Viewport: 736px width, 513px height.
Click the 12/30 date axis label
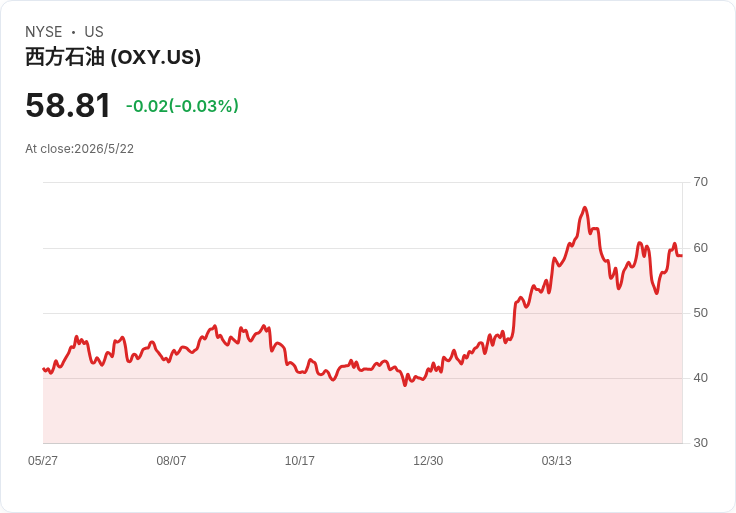point(428,461)
